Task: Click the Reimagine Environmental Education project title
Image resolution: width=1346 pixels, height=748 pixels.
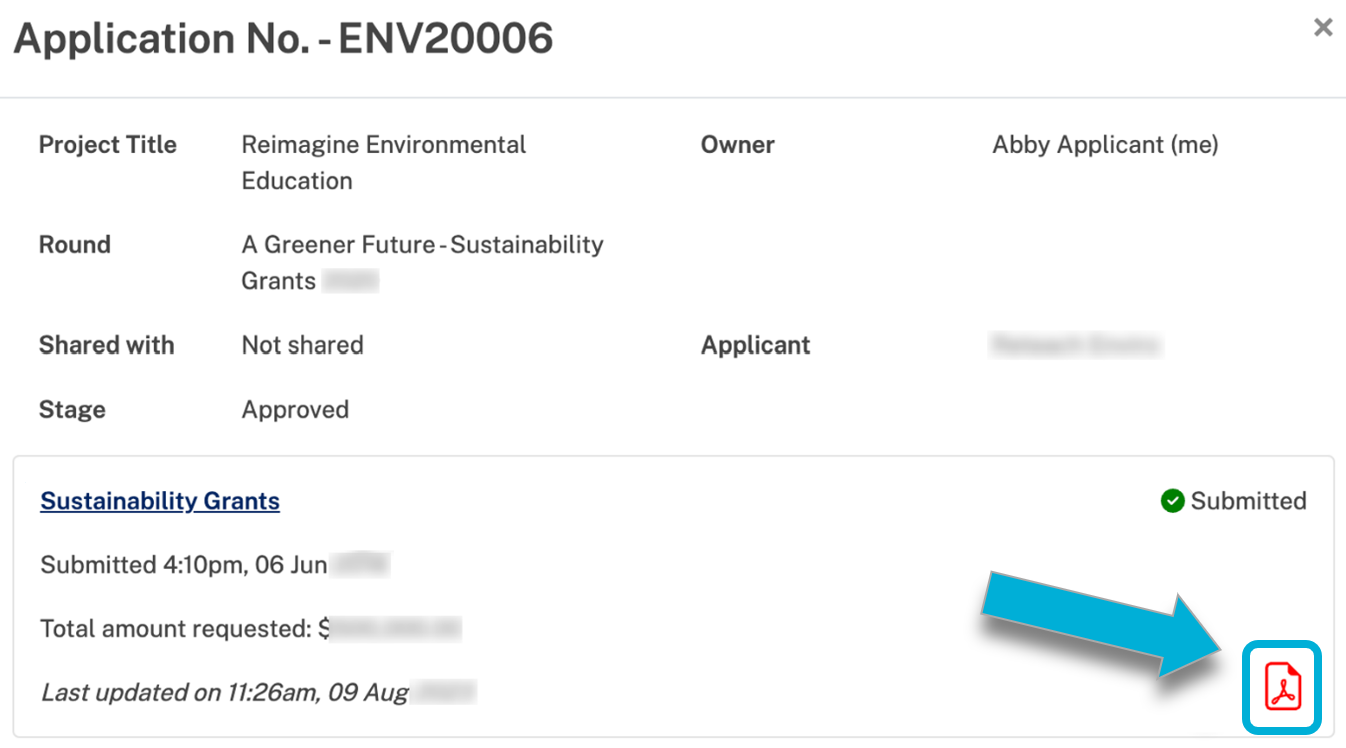Action: pyautogui.click(x=383, y=162)
